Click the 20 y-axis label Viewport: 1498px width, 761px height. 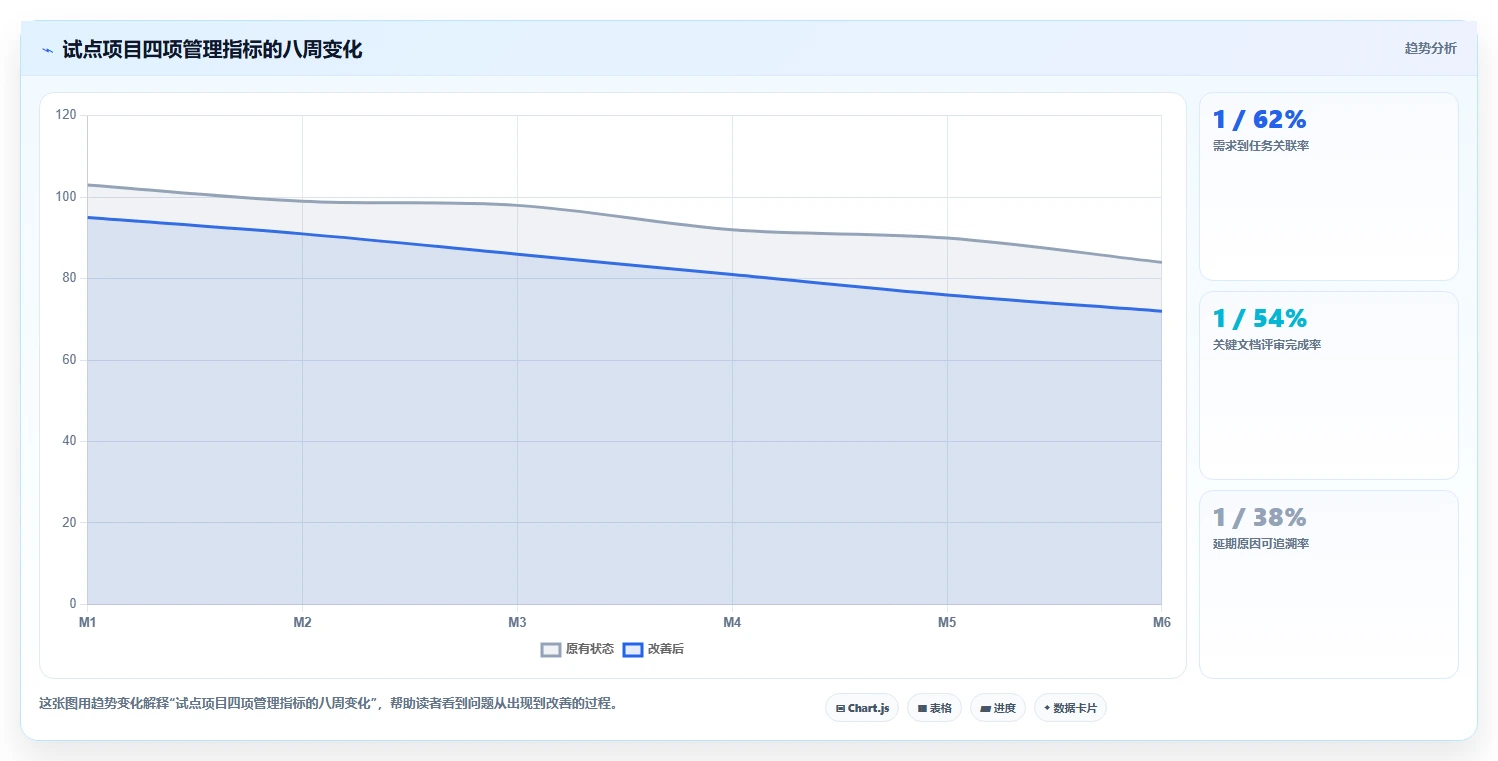[x=69, y=523]
